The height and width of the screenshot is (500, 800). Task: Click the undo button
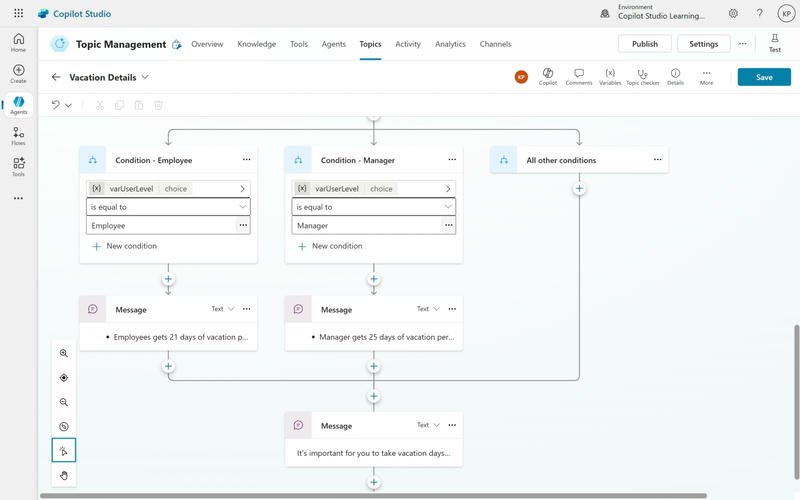coord(55,105)
